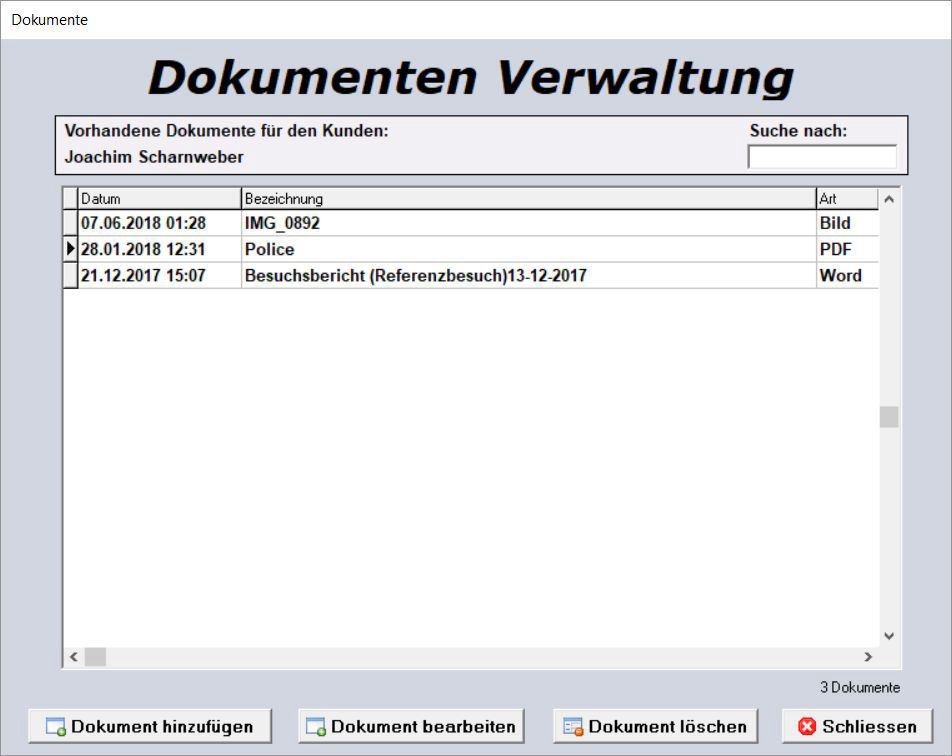Select the Police PDF document entry
952x756 pixels.
point(270,249)
